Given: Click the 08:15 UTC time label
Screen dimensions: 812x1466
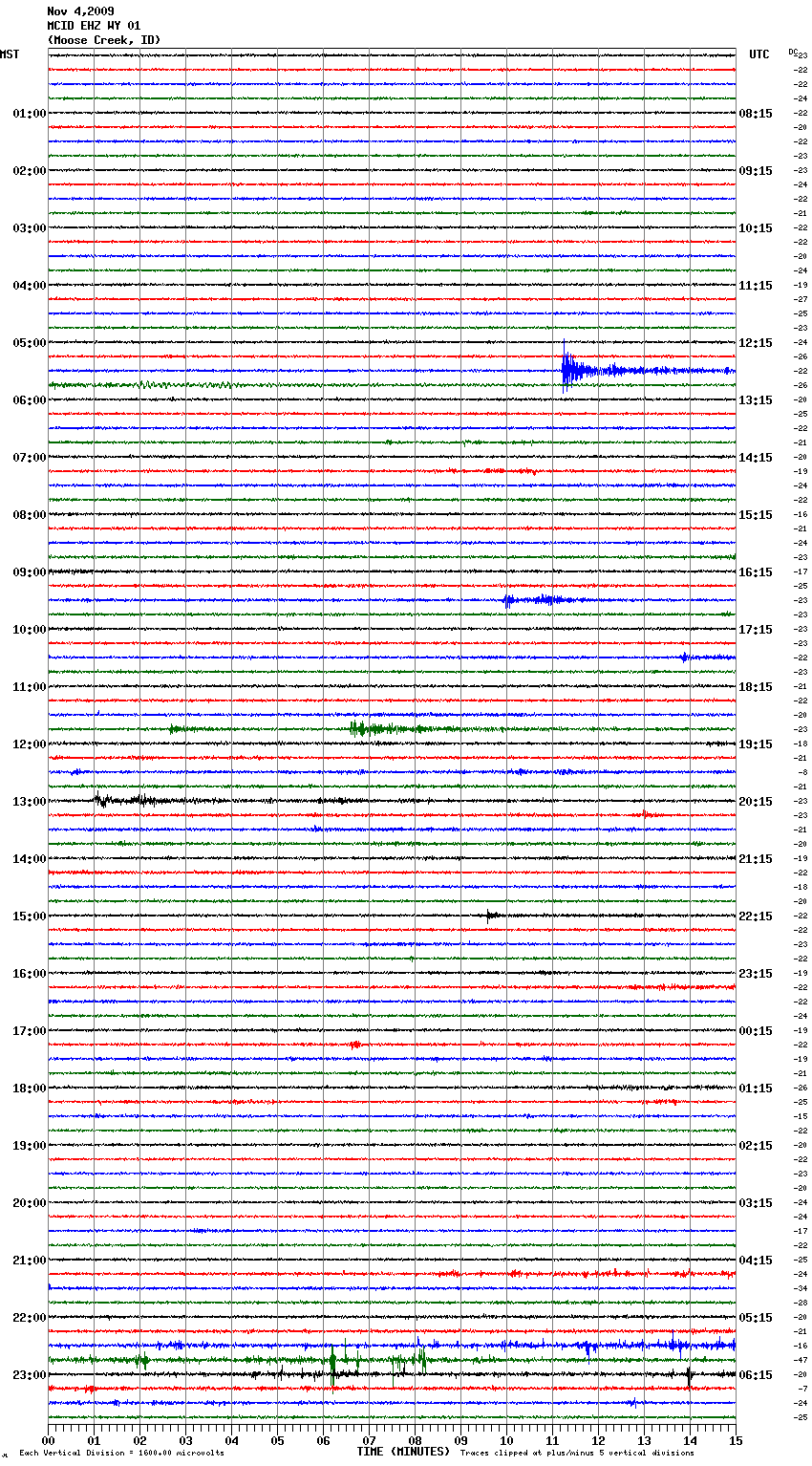Looking at the screenshot, I should pos(756,114).
